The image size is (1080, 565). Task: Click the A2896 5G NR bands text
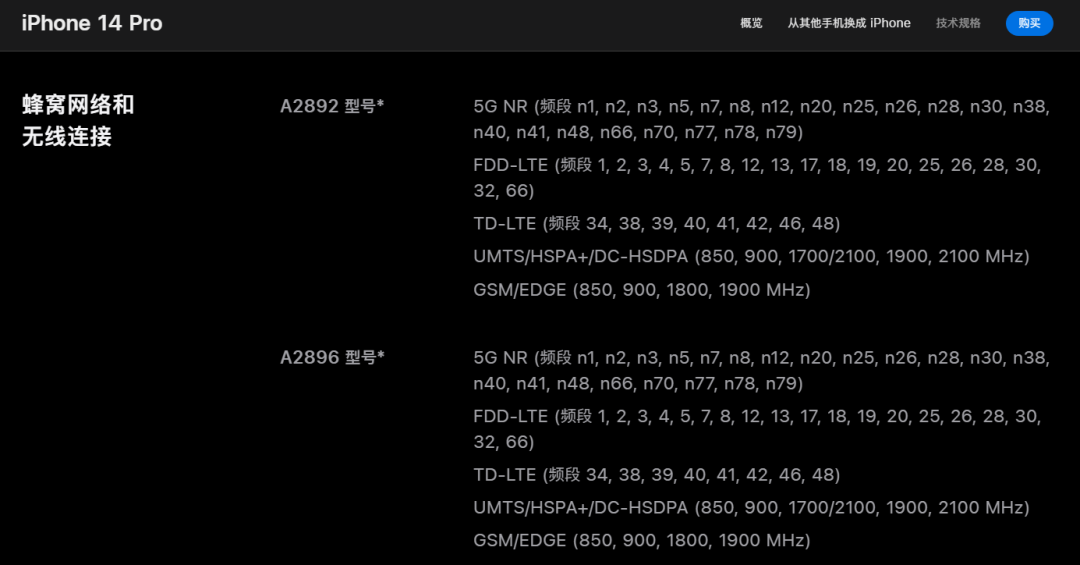(761, 371)
